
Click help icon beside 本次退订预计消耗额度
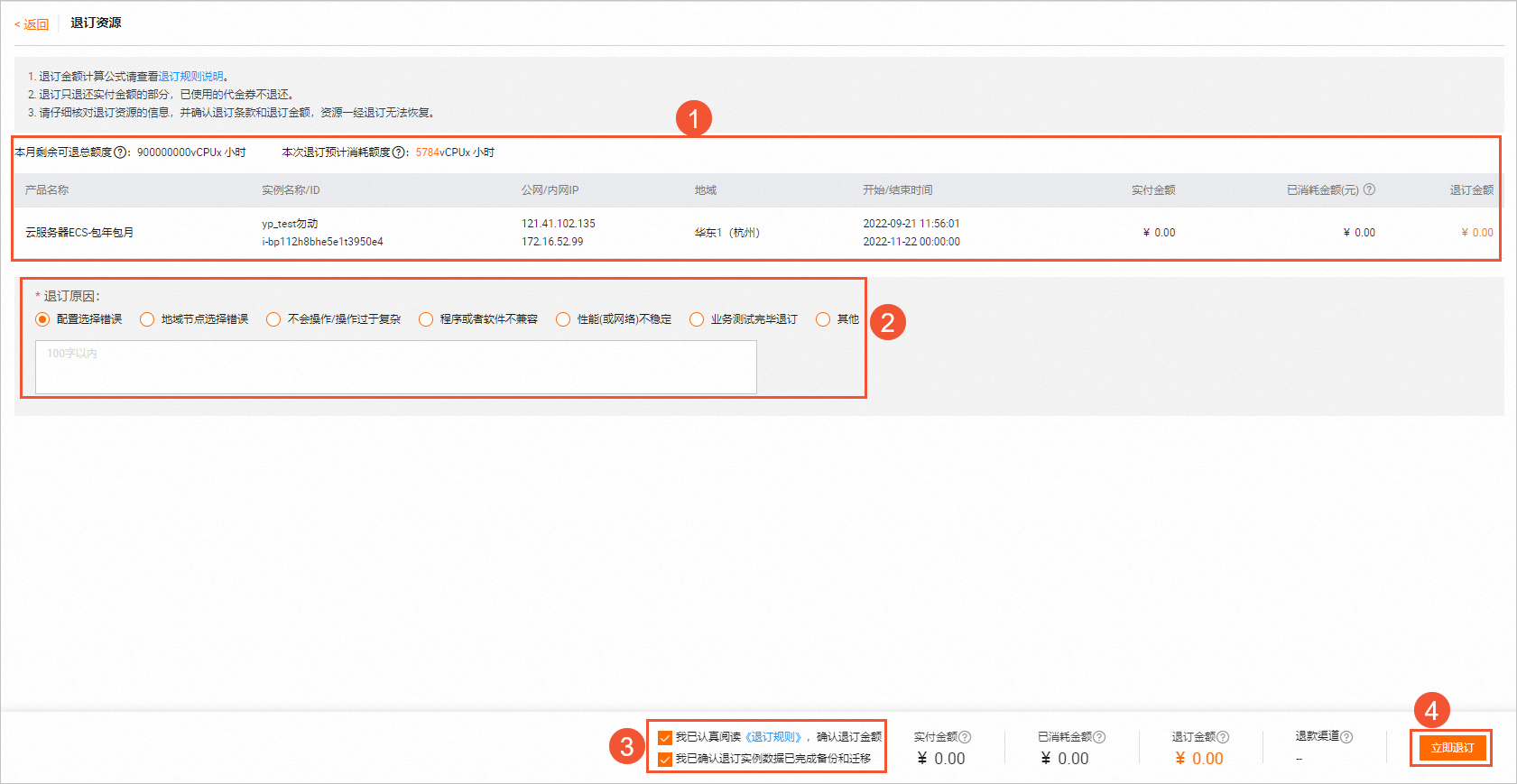click(399, 152)
